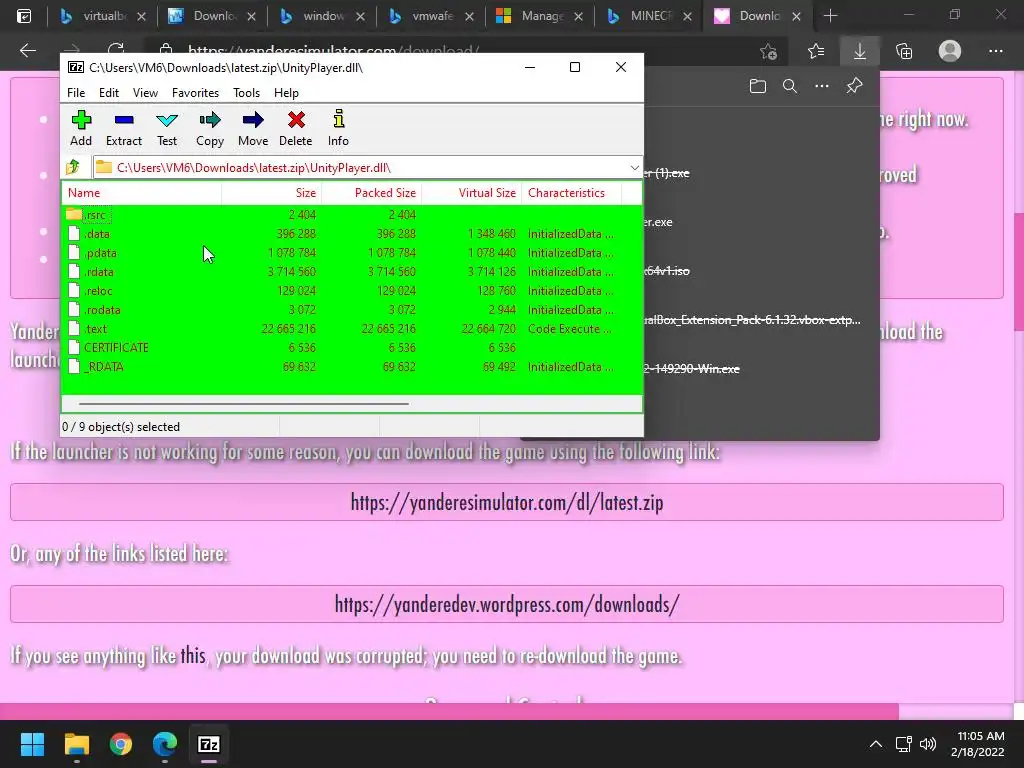Sort 7-Zip list by Name column
This screenshot has height=768, width=1024.
point(141,193)
